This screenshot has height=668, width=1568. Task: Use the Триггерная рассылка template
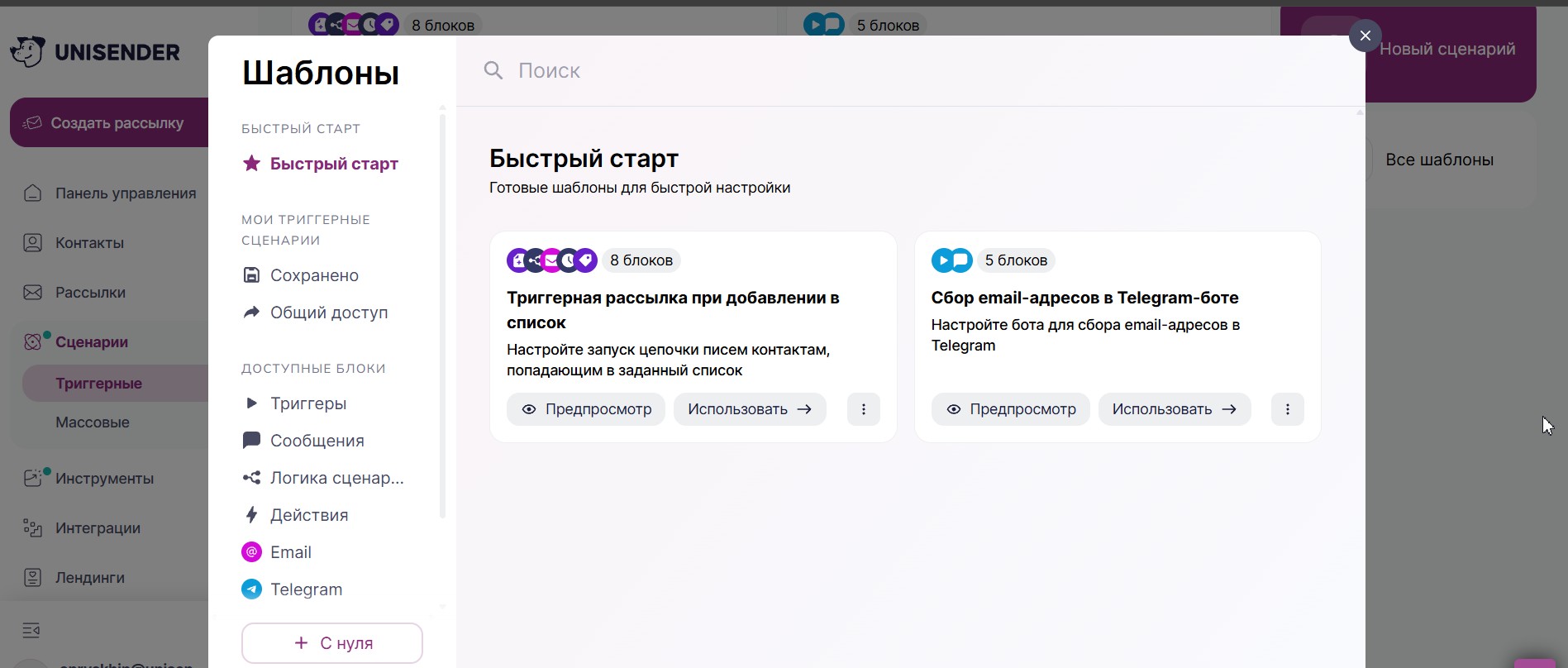click(750, 409)
